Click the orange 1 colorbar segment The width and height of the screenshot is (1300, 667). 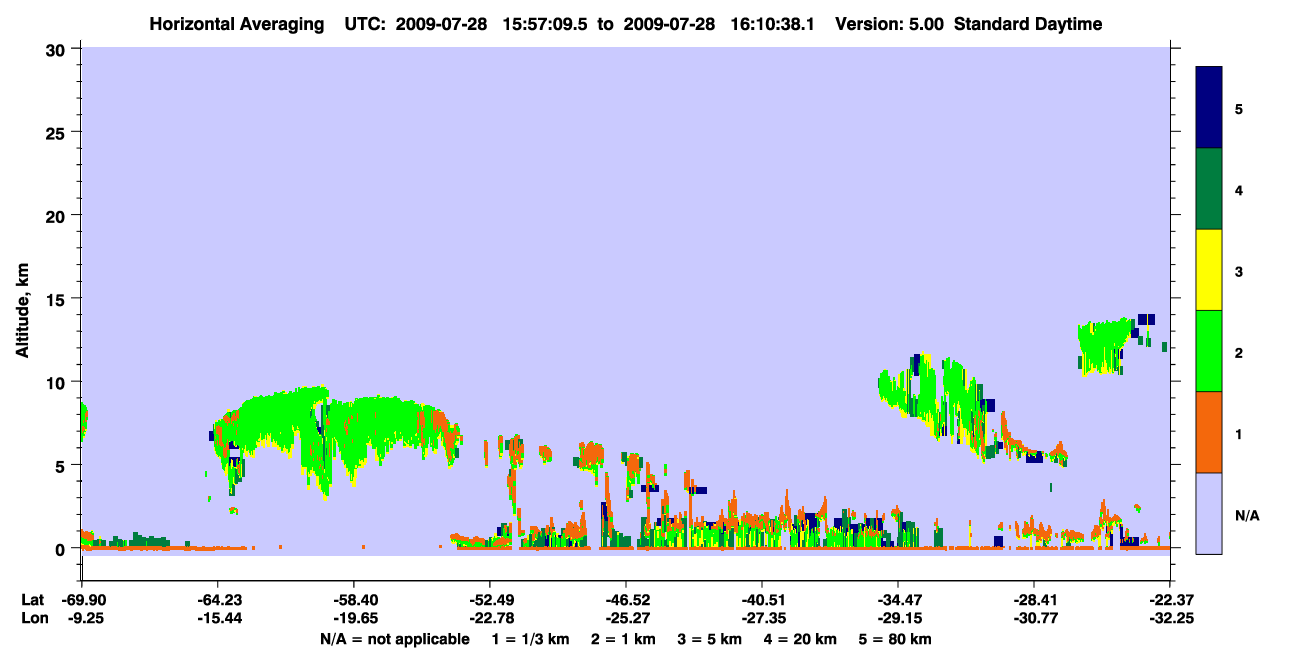(1209, 432)
